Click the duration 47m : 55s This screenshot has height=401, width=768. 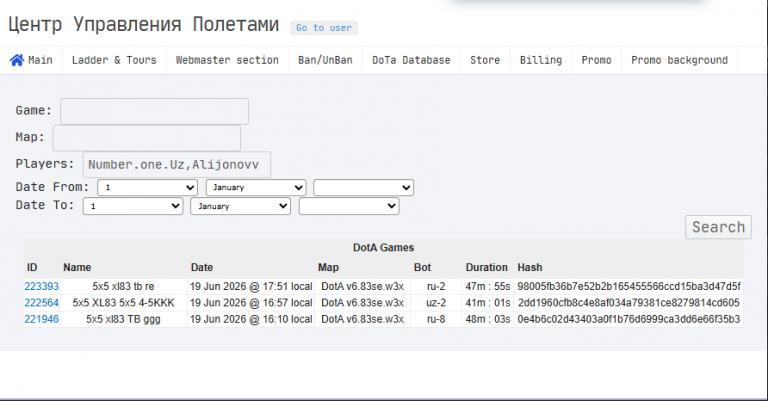pyautogui.click(x=488, y=286)
